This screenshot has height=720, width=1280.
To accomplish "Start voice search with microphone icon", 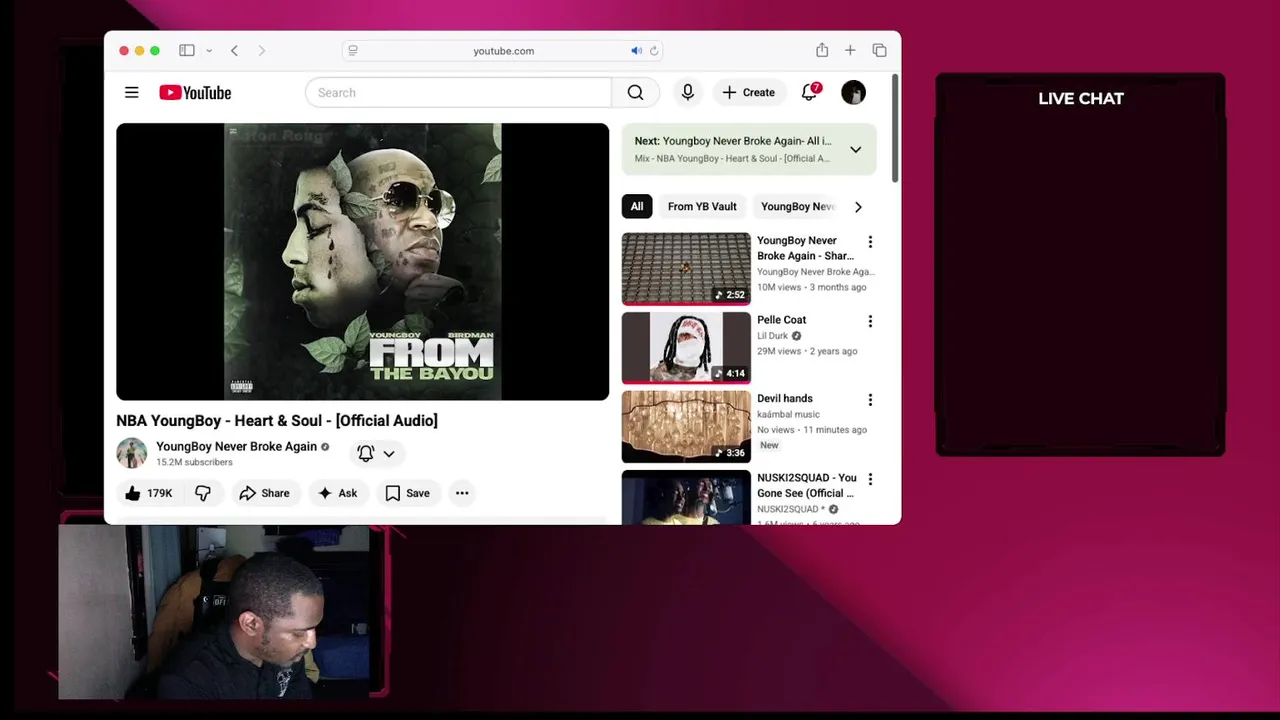I will pyautogui.click(x=687, y=92).
